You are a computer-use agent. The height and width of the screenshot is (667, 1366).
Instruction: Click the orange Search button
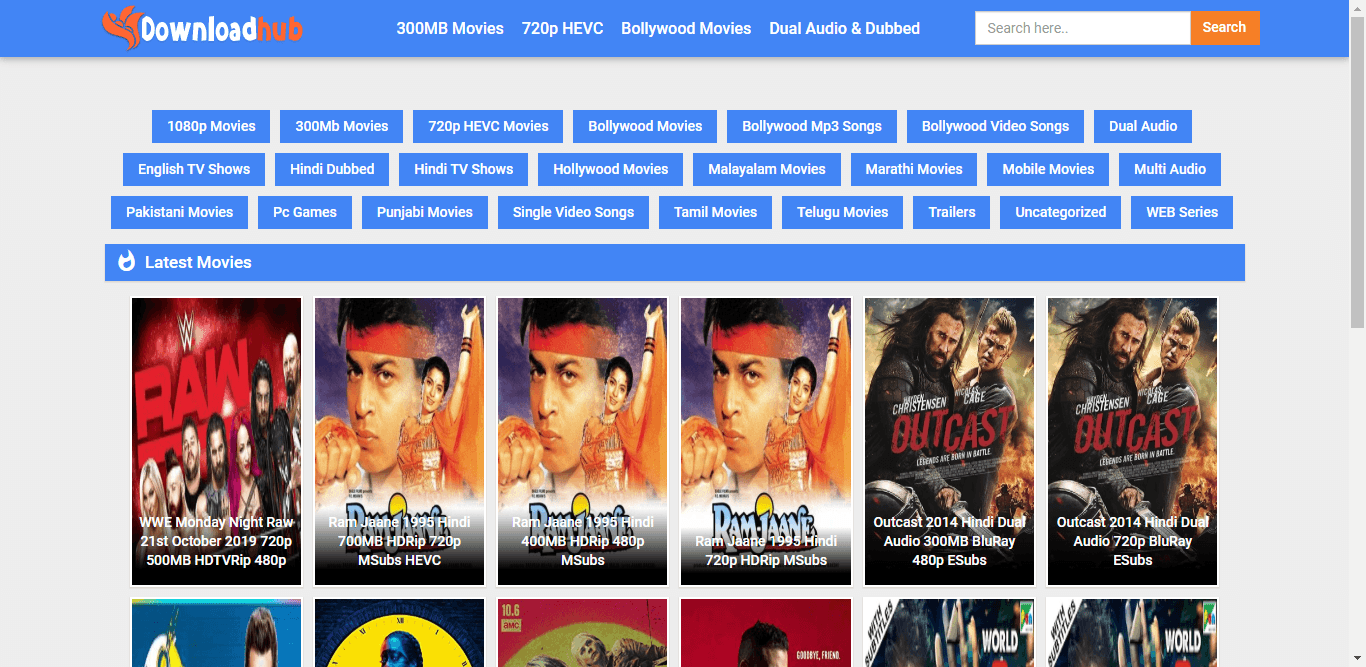coord(1224,28)
